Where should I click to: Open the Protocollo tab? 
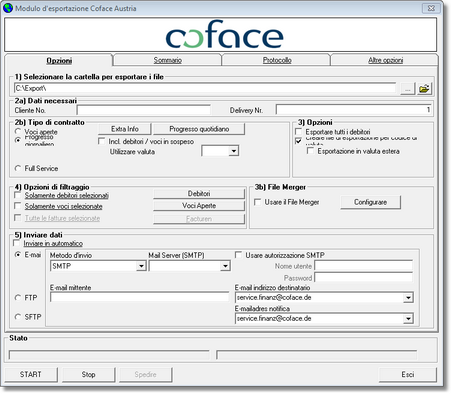pos(277,60)
